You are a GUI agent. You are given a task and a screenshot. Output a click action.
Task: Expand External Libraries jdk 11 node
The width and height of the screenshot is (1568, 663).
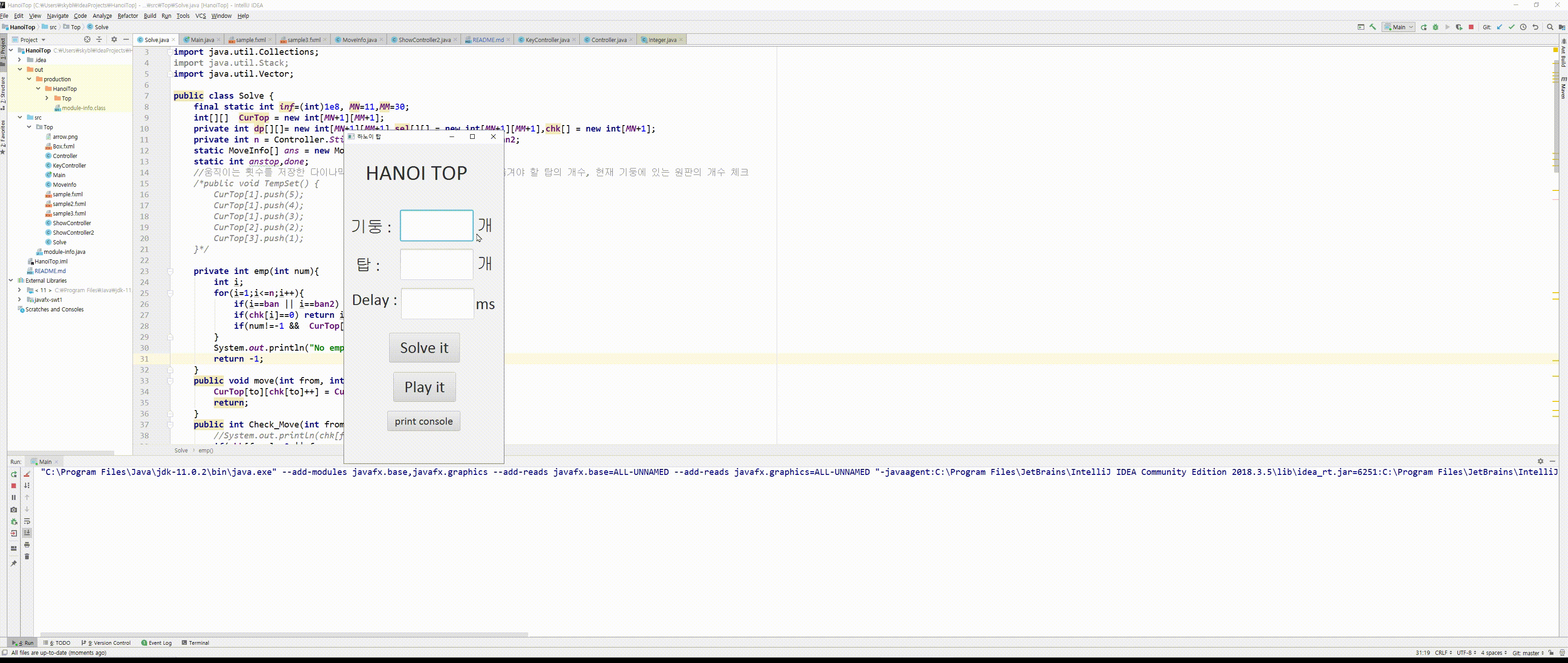(x=20, y=290)
